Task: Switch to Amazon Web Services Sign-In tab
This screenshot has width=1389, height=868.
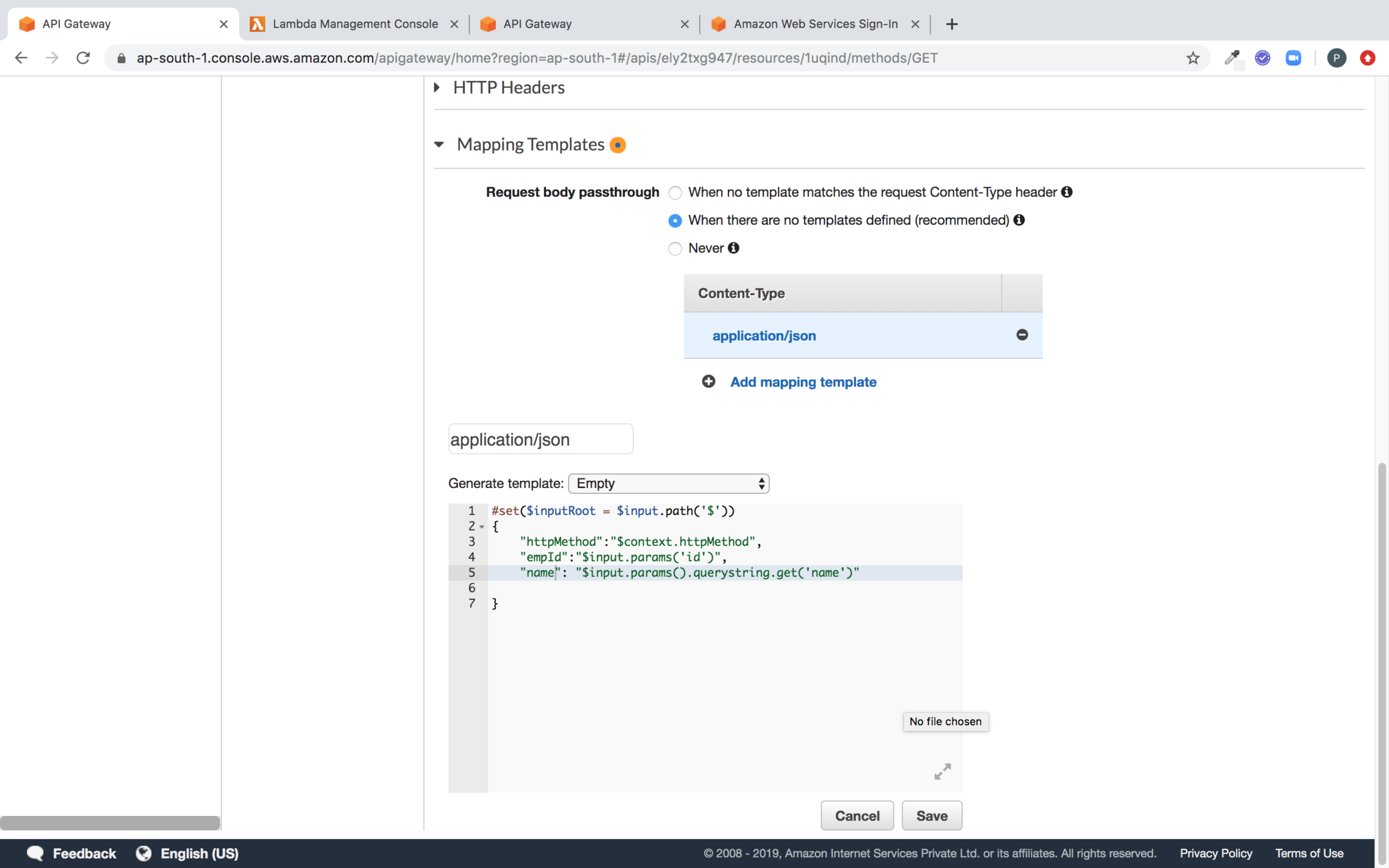Action: pos(815,24)
